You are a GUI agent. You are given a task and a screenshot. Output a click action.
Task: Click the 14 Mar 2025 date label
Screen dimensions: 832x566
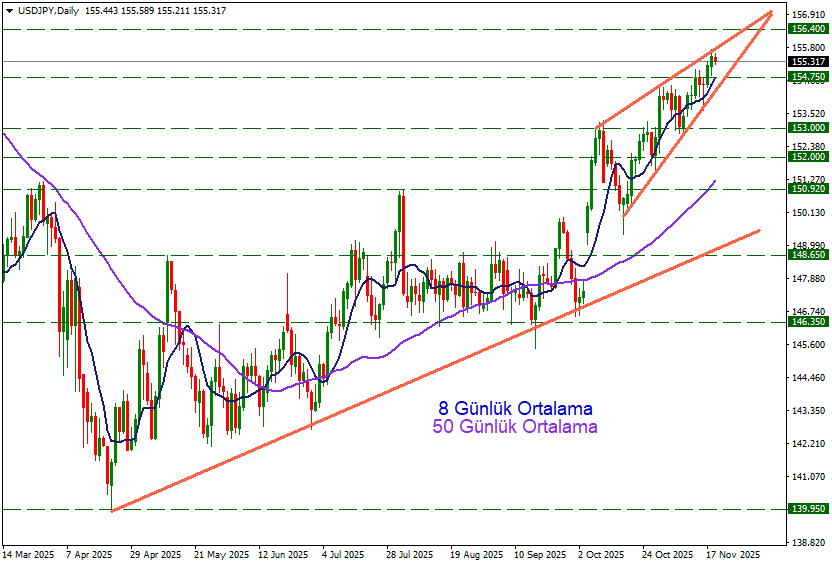coord(28,553)
